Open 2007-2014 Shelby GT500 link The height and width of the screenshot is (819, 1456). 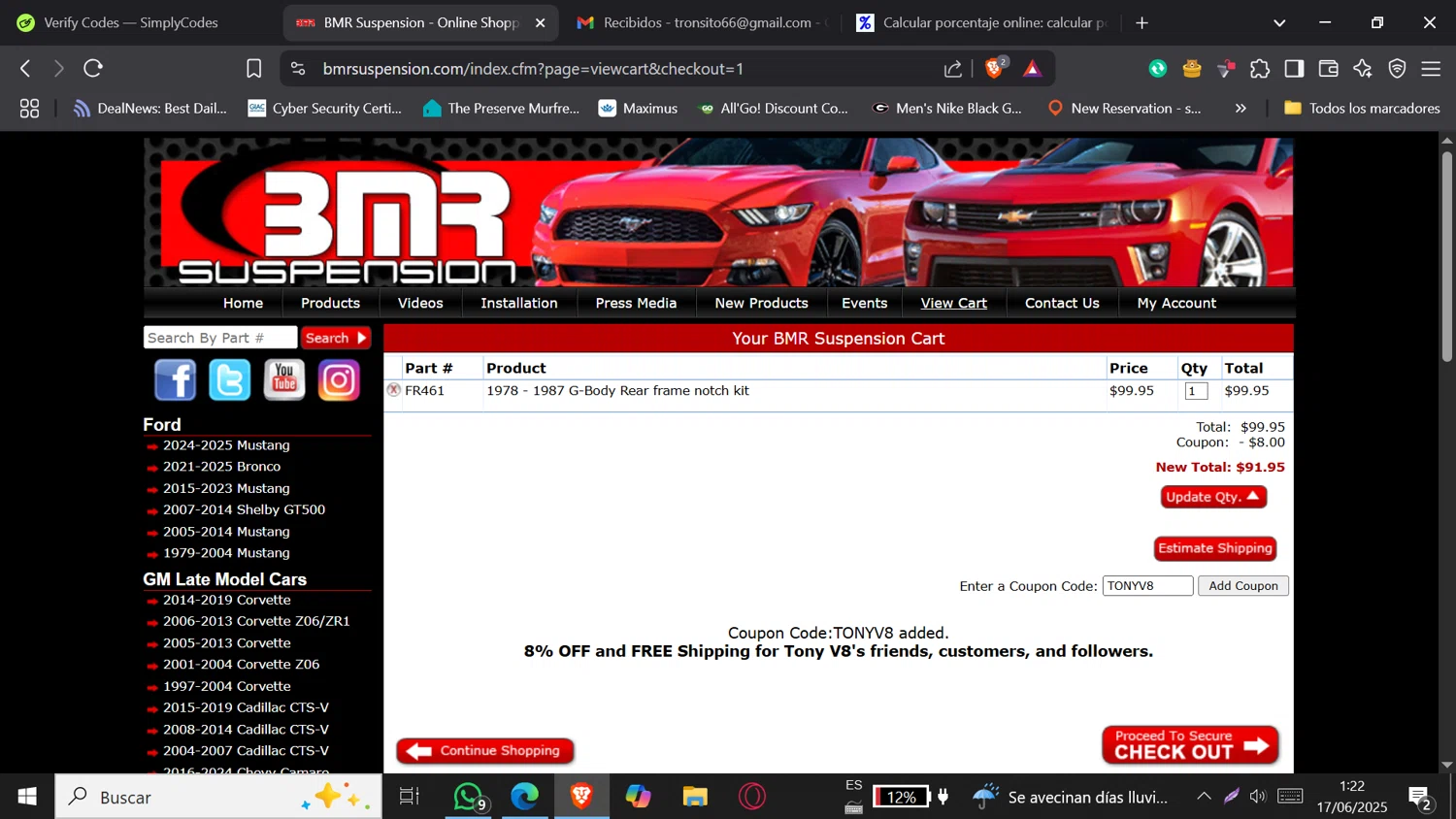pyautogui.click(x=244, y=509)
